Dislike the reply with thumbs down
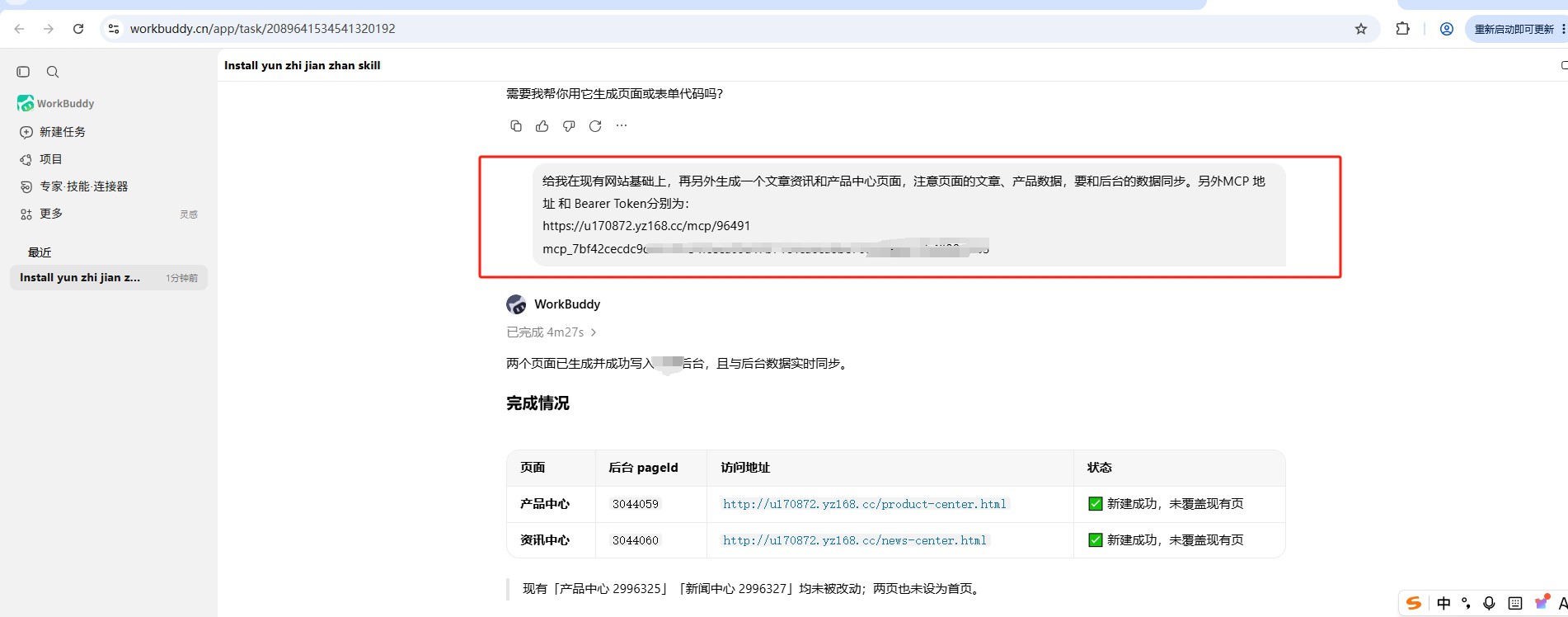Viewport: 1568px width, 617px height. [x=569, y=126]
